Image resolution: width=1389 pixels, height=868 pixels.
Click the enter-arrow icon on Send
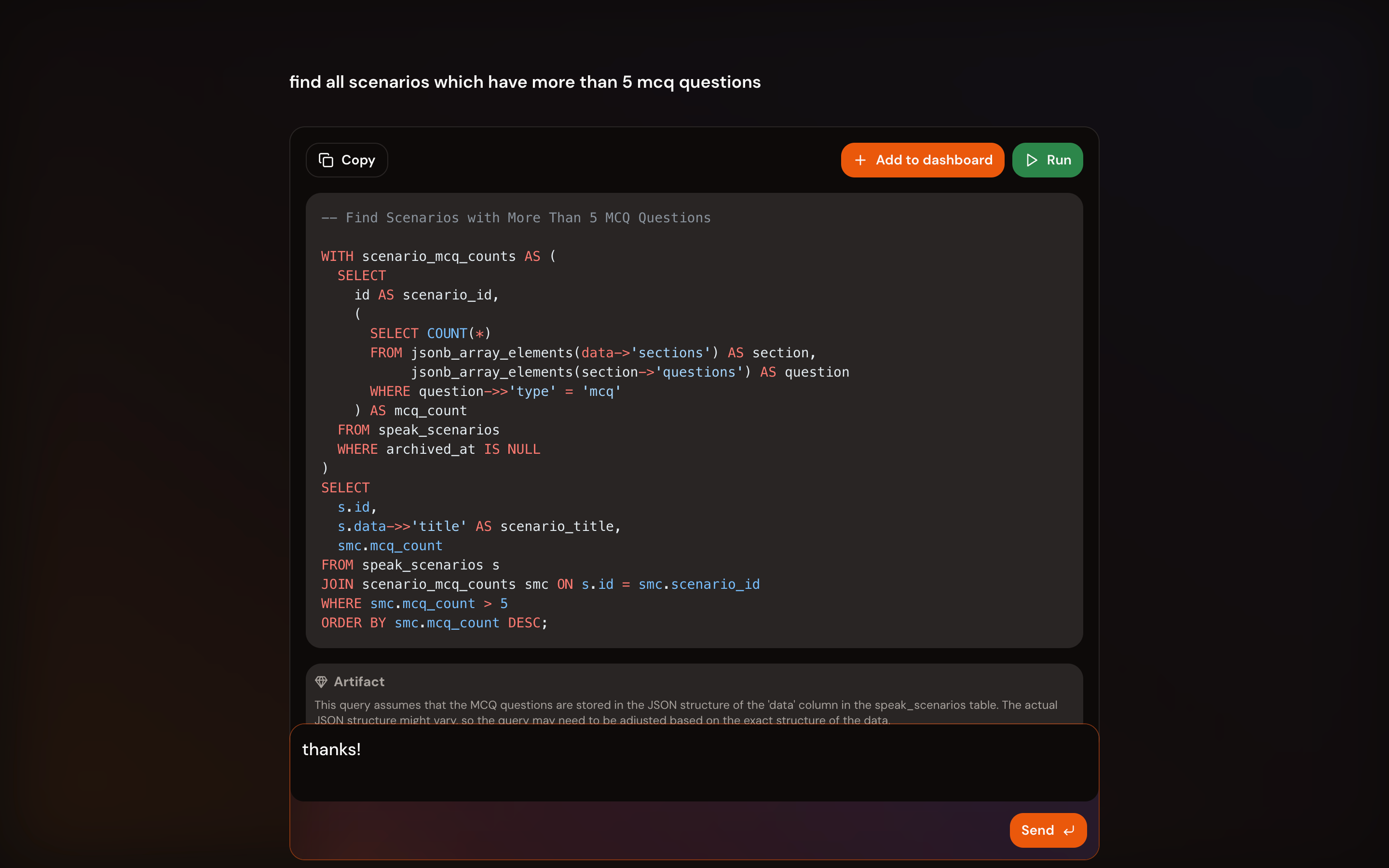tap(1069, 830)
